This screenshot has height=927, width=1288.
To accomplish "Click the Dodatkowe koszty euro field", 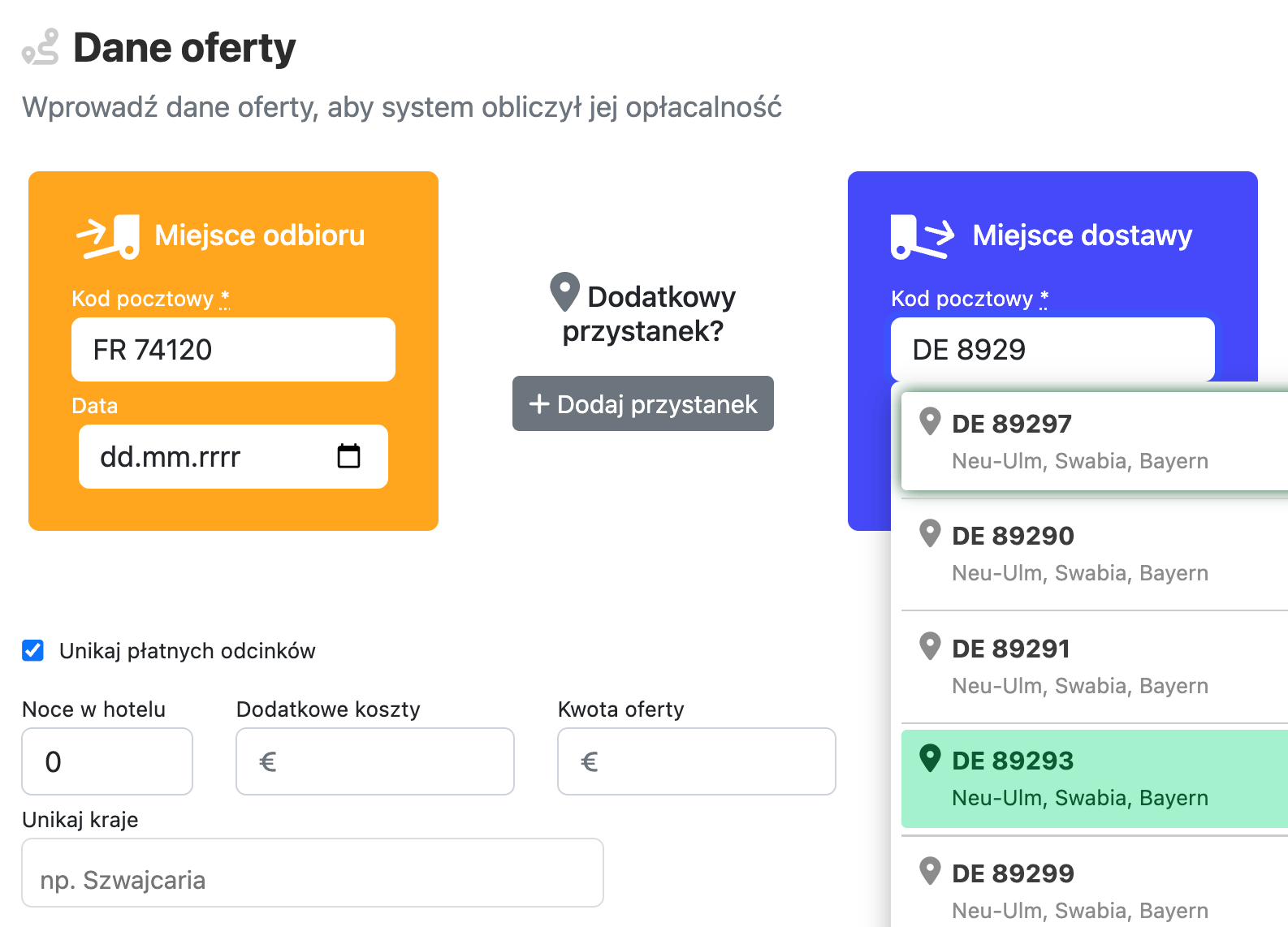I will pos(375,761).
